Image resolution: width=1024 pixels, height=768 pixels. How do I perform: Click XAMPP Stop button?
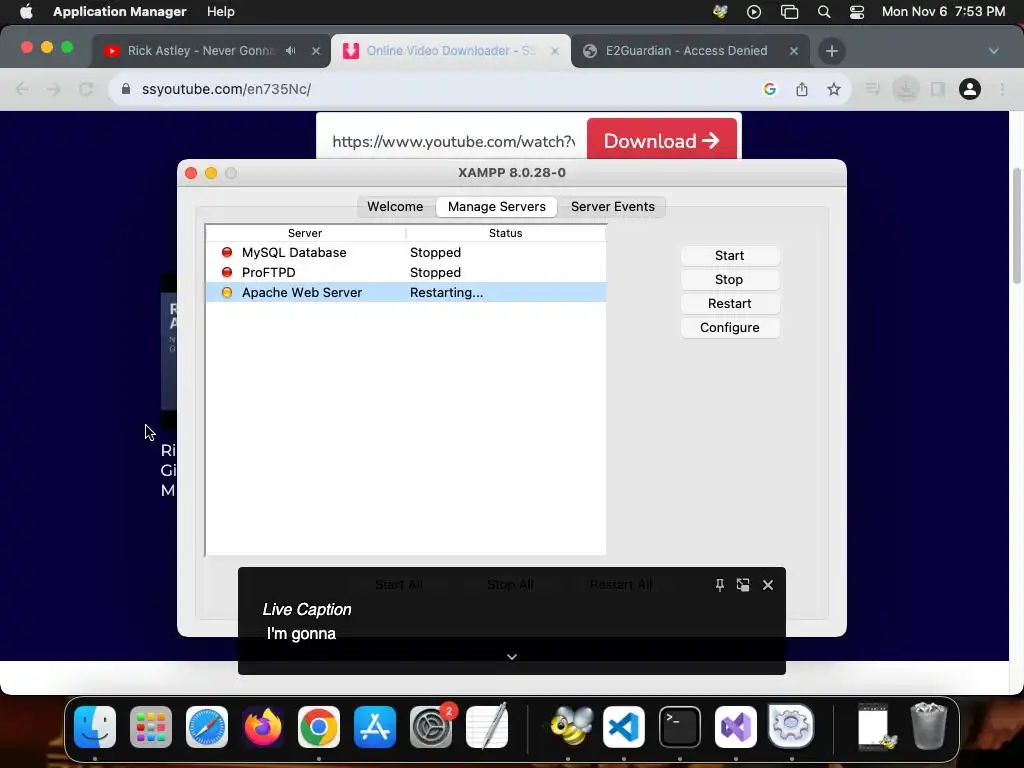[x=729, y=280]
